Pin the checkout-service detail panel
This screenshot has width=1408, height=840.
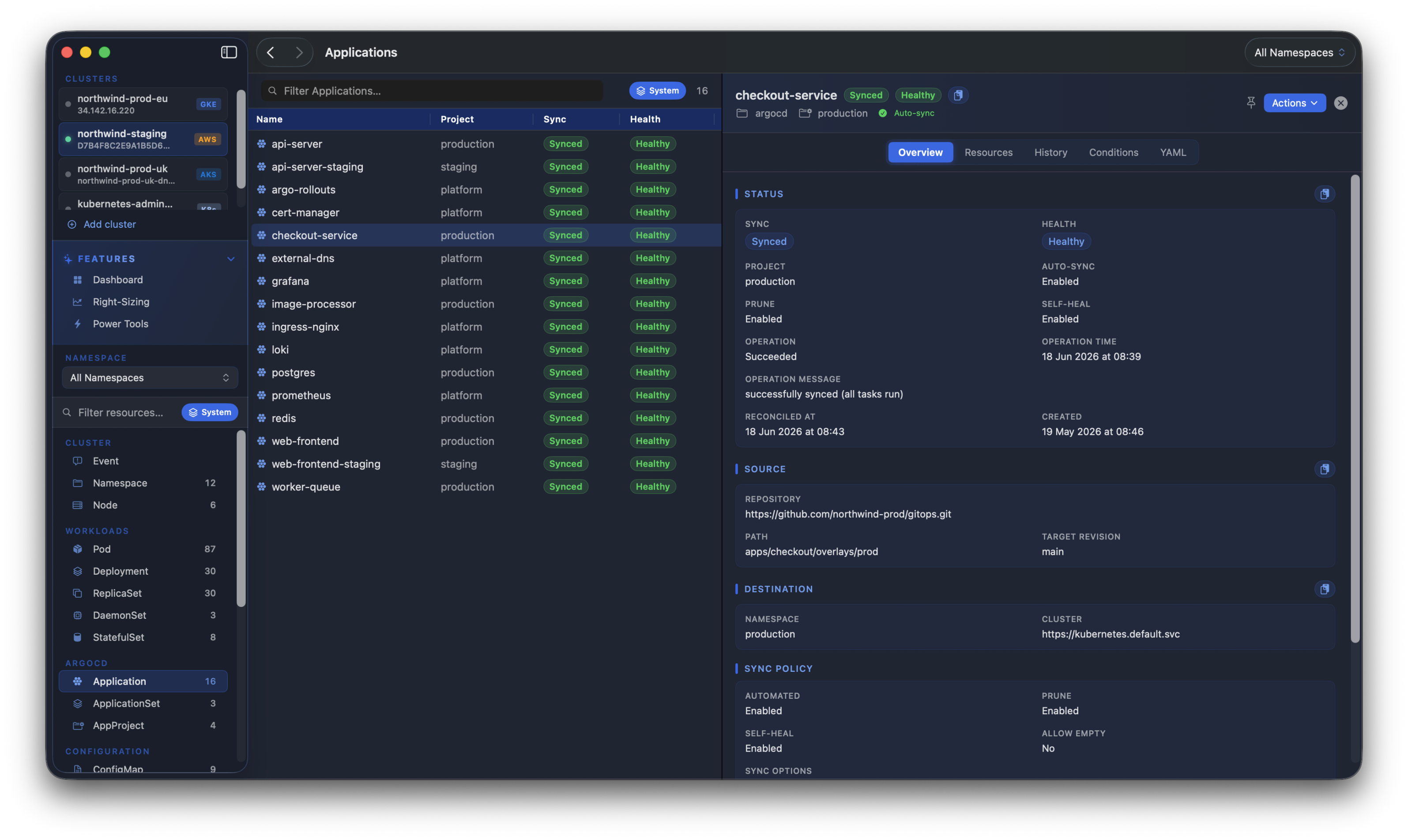(x=1251, y=102)
